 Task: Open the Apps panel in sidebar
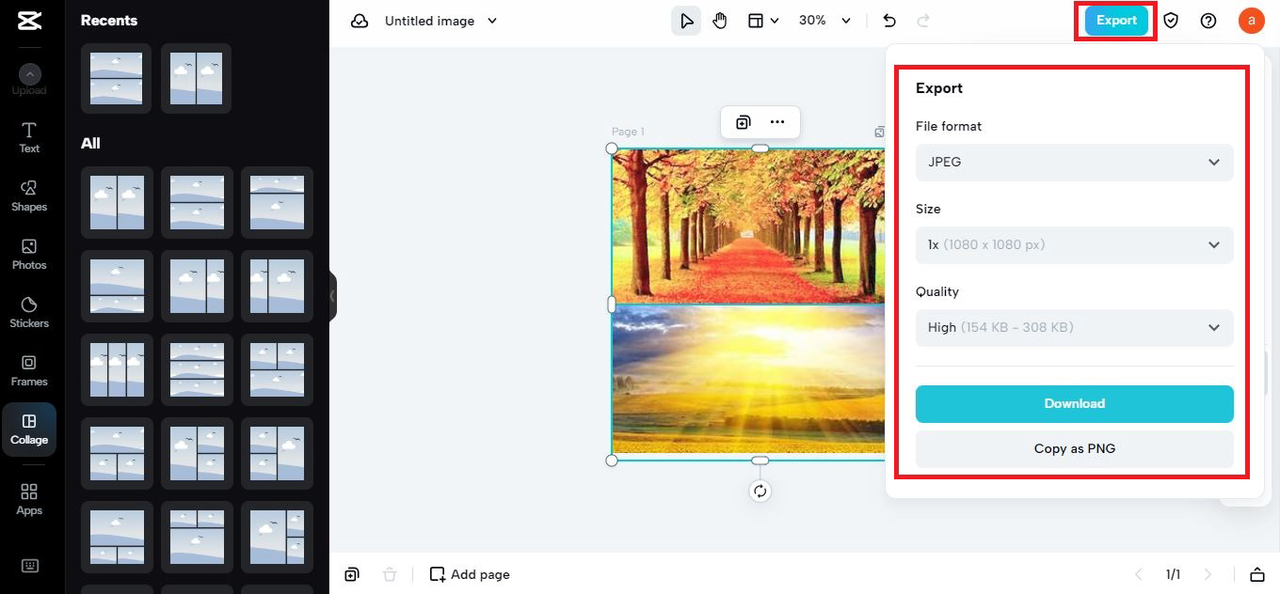(x=29, y=499)
